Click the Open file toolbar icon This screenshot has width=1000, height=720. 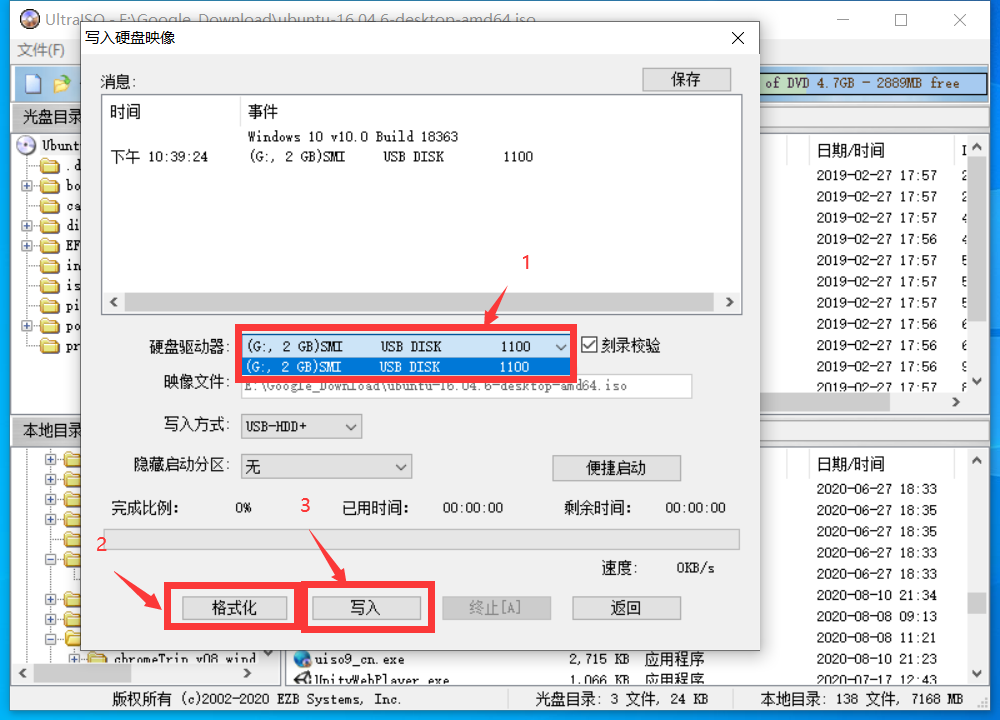click(x=62, y=84)
